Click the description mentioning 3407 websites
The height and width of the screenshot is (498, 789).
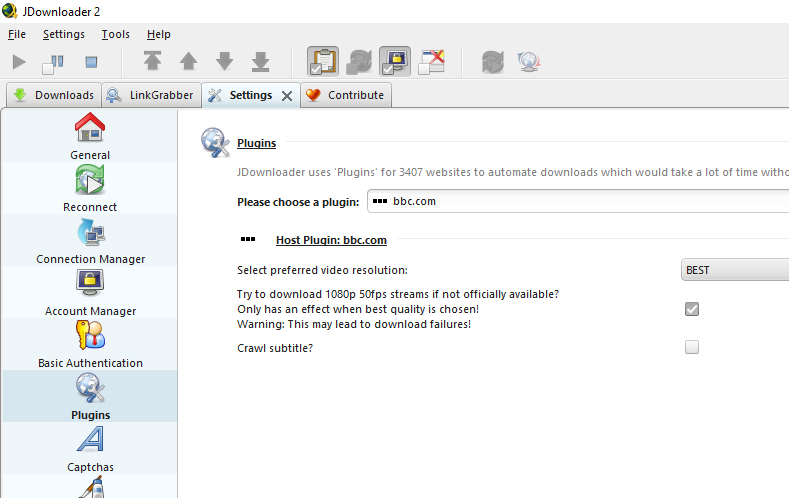pos(513,172)
